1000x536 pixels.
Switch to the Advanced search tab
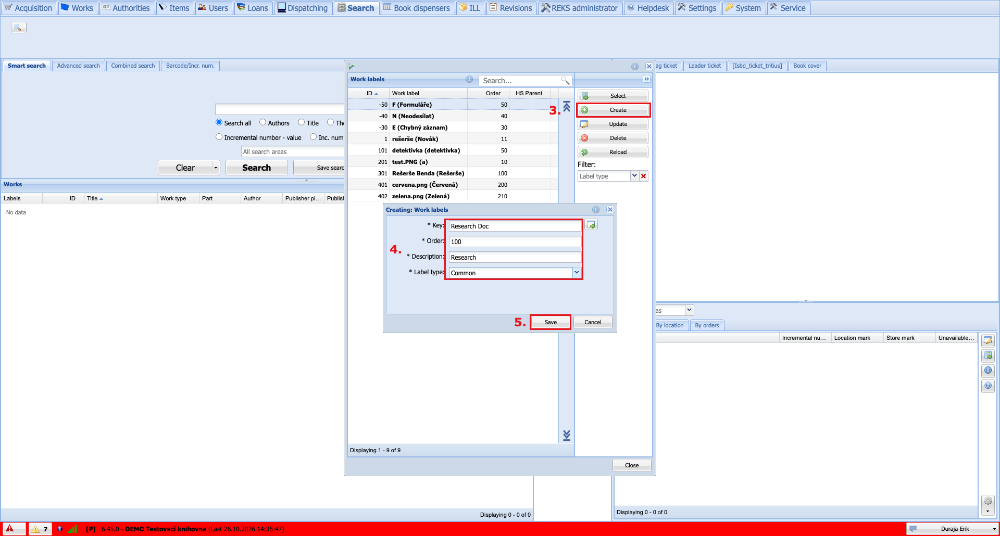click(78, 66)
